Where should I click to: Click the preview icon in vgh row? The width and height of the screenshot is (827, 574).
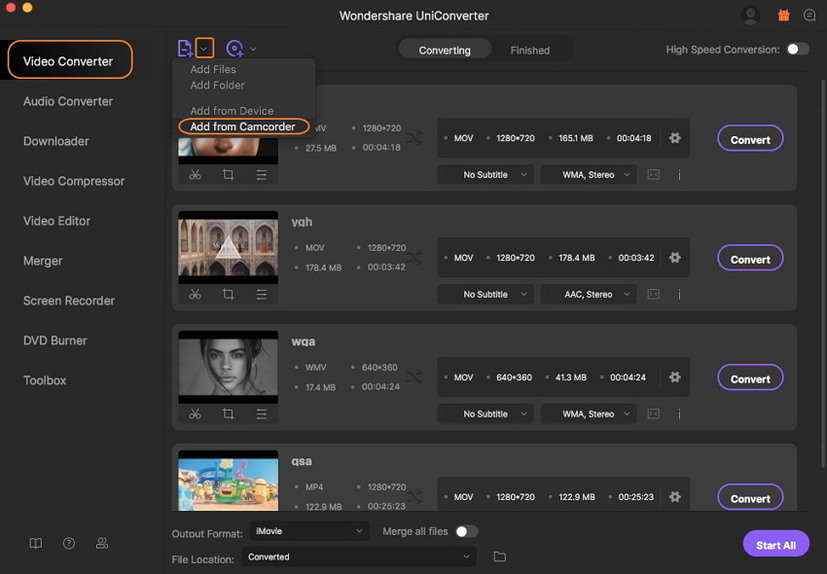653,294
